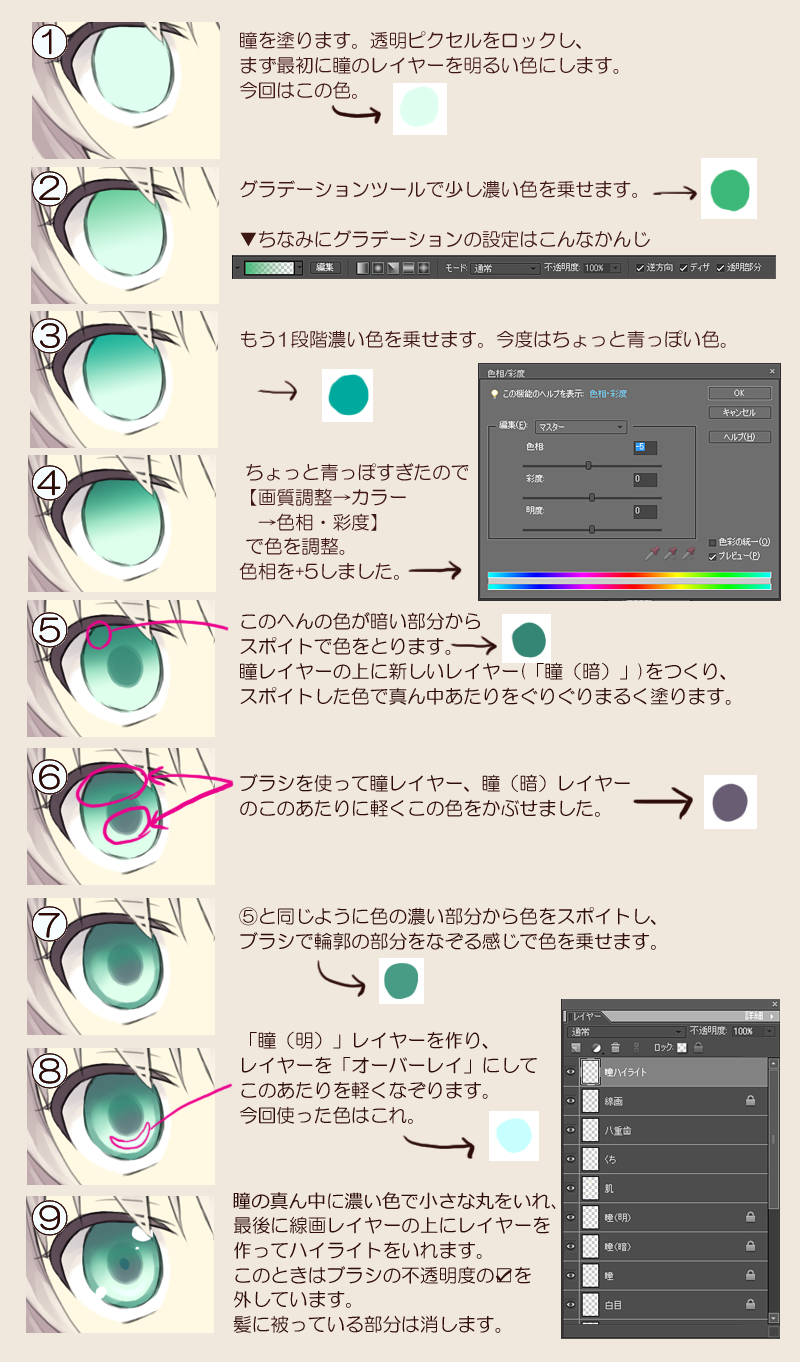Open the layer blend mode 通常 dropdown
The image size is (800, 1362).
click(625, 1031)
